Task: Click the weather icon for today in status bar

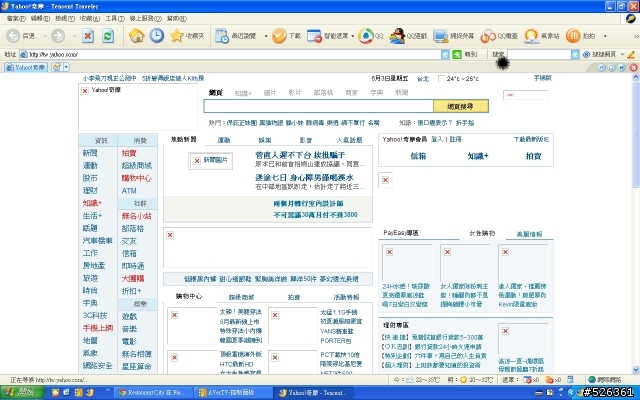Action: tap(409, 380)
